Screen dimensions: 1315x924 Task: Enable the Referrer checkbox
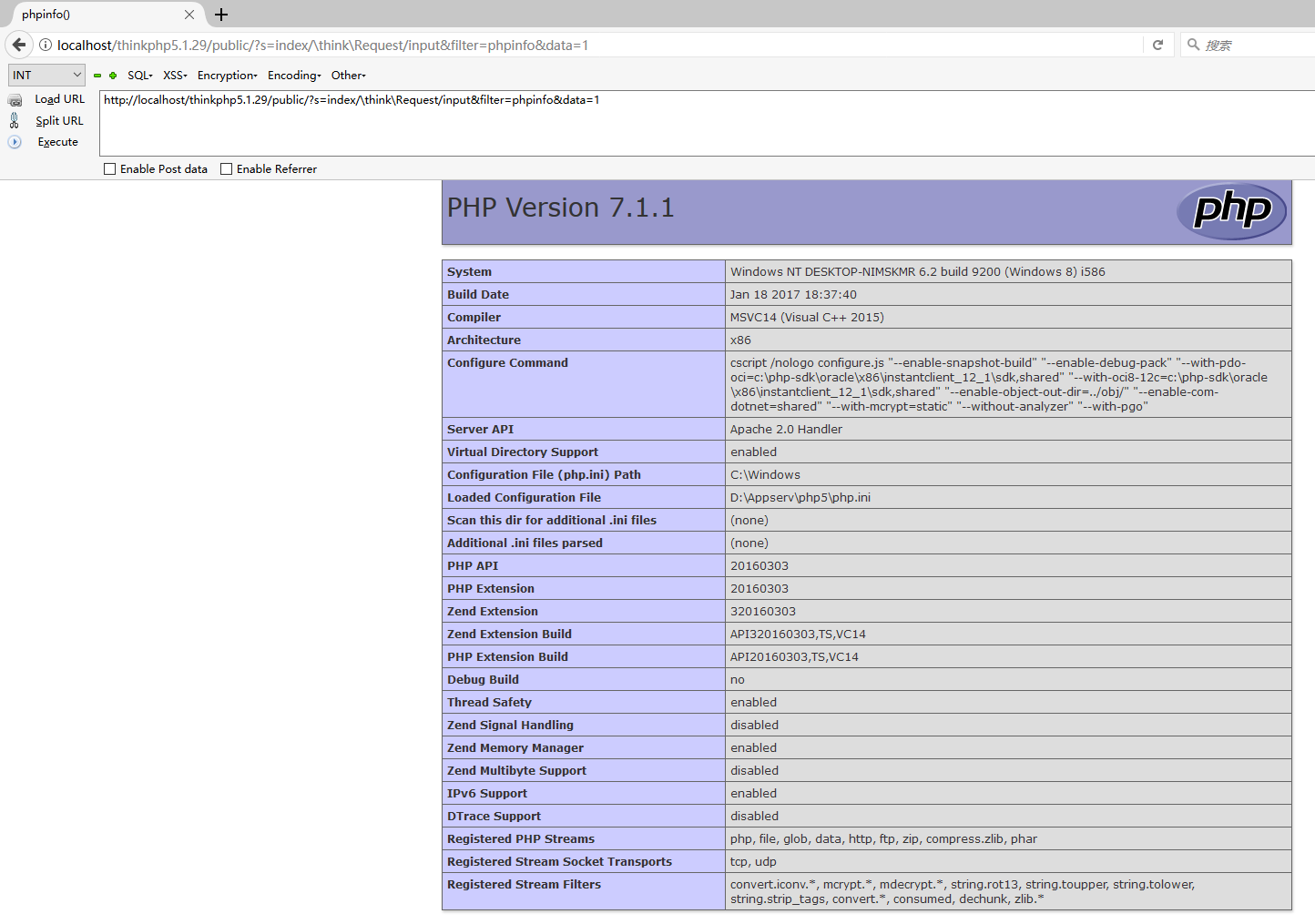[227, 169]
